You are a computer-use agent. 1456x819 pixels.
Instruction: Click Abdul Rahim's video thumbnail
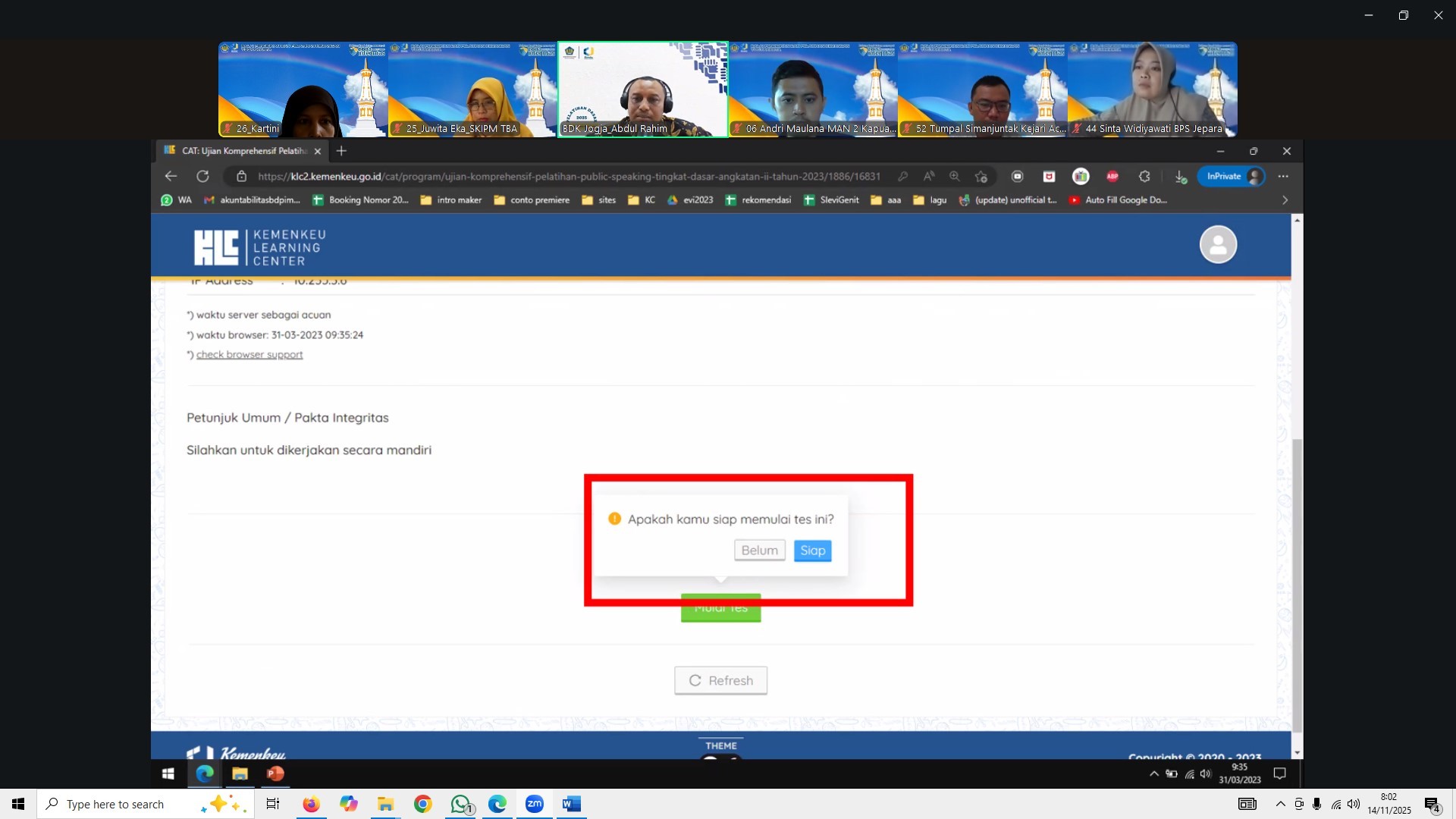pyautogui.click(x=643, y=89)
